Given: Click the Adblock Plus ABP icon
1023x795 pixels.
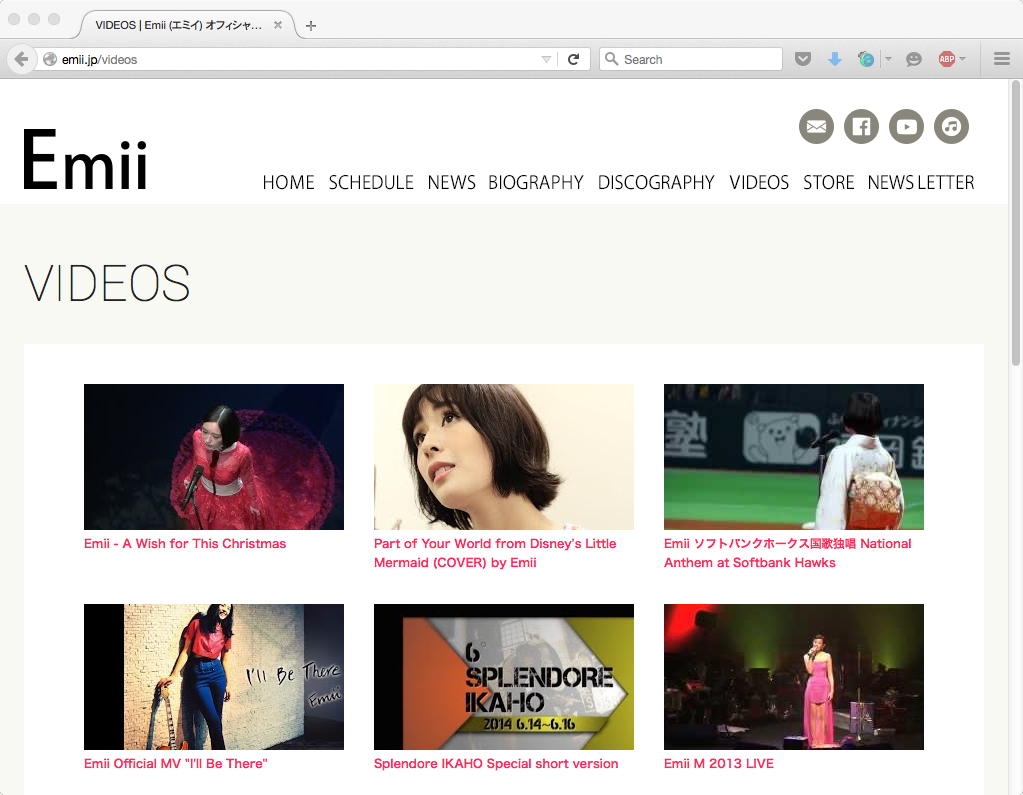Looking at the screenshot, I should (x=947, y=59).
